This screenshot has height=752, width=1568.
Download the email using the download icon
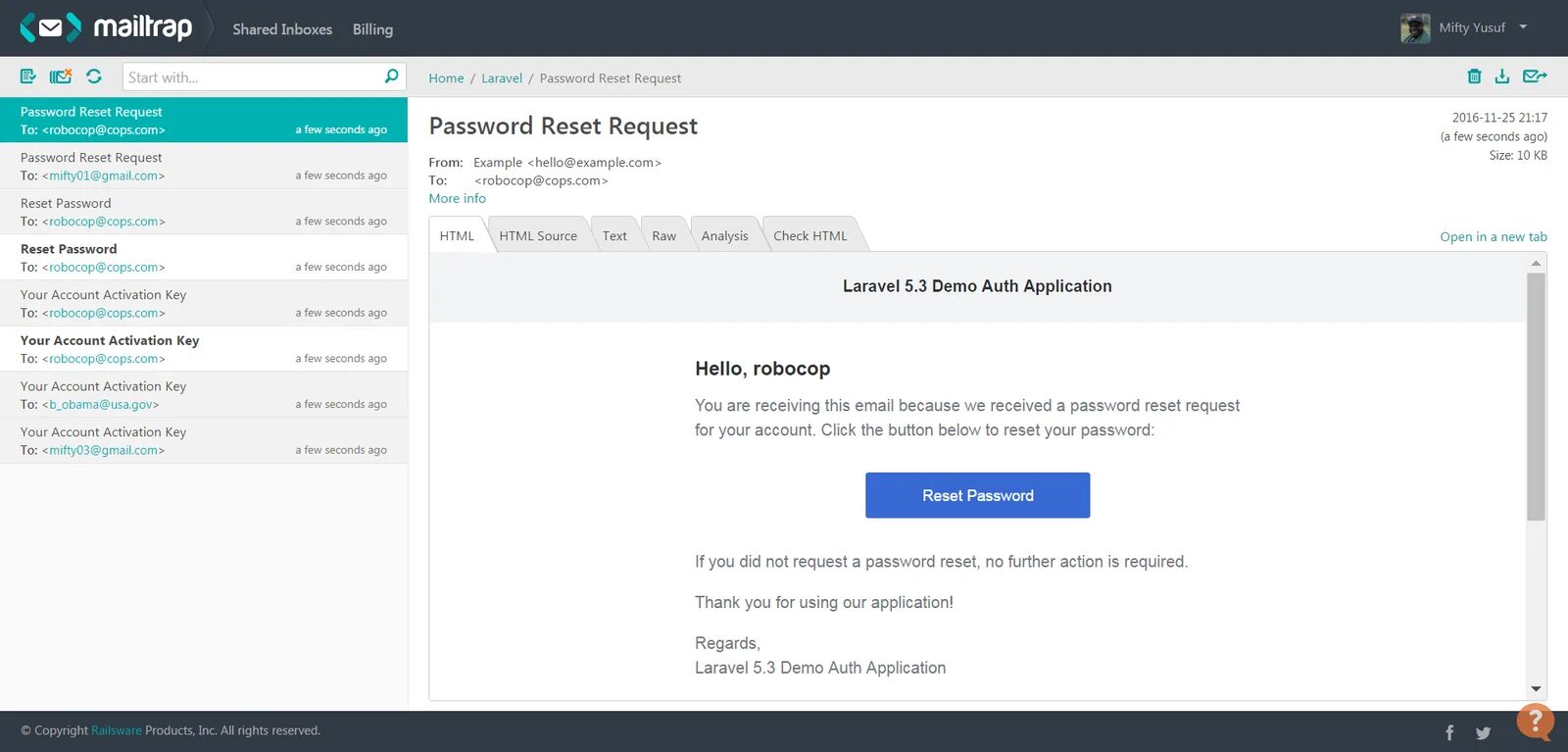click(x=1501, y=76)
